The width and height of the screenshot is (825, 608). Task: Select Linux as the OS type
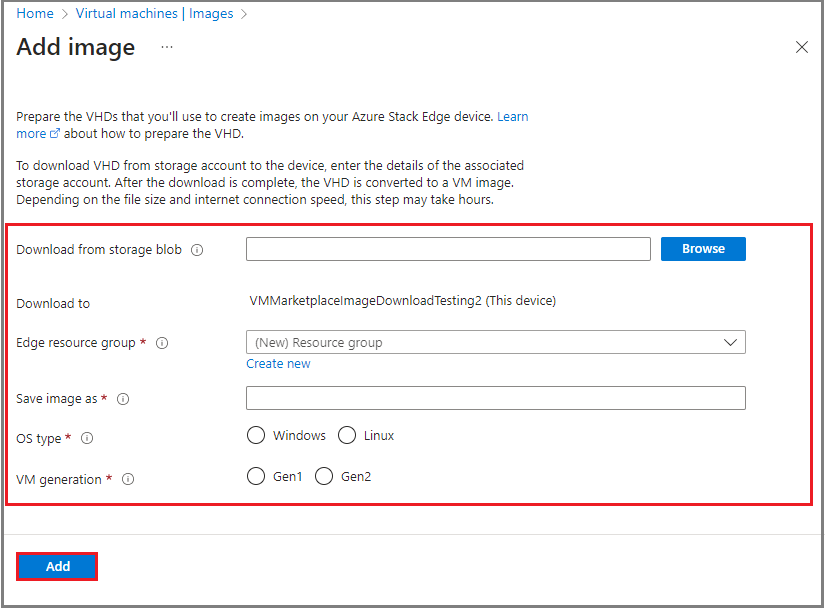point(347,435)
